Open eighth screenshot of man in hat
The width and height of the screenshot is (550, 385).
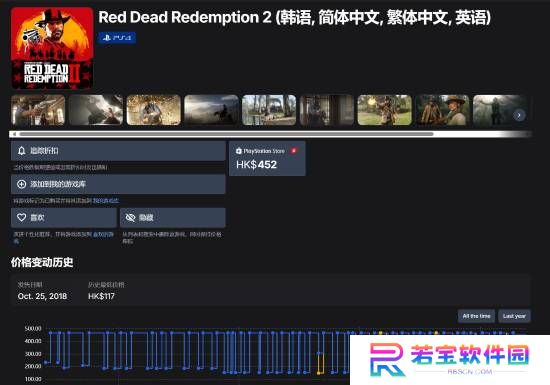coord(442,110)
